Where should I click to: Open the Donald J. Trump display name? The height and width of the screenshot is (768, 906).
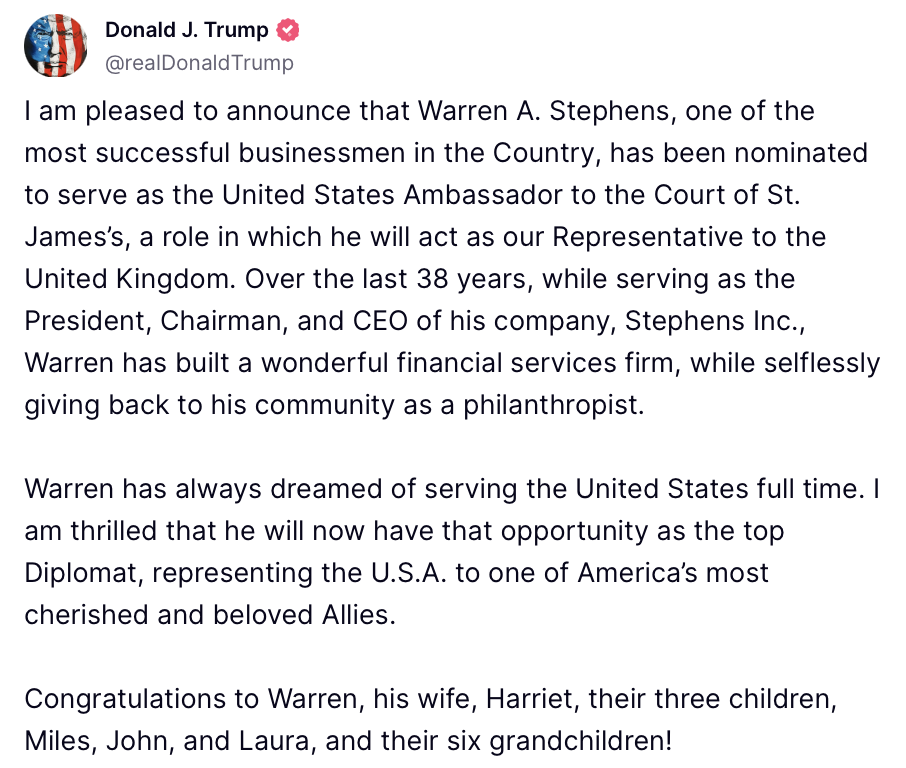[x=187, y=30]
